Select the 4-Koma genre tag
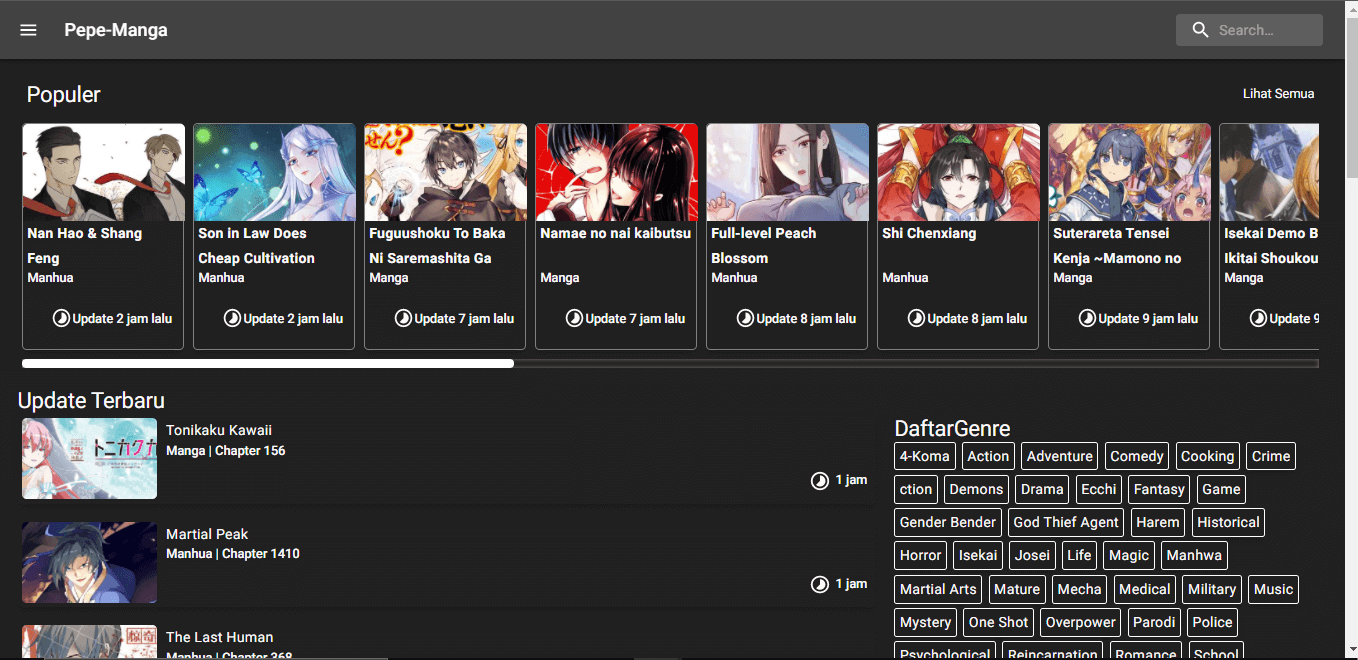The image size is (1358, 660). tap(925, 456)
